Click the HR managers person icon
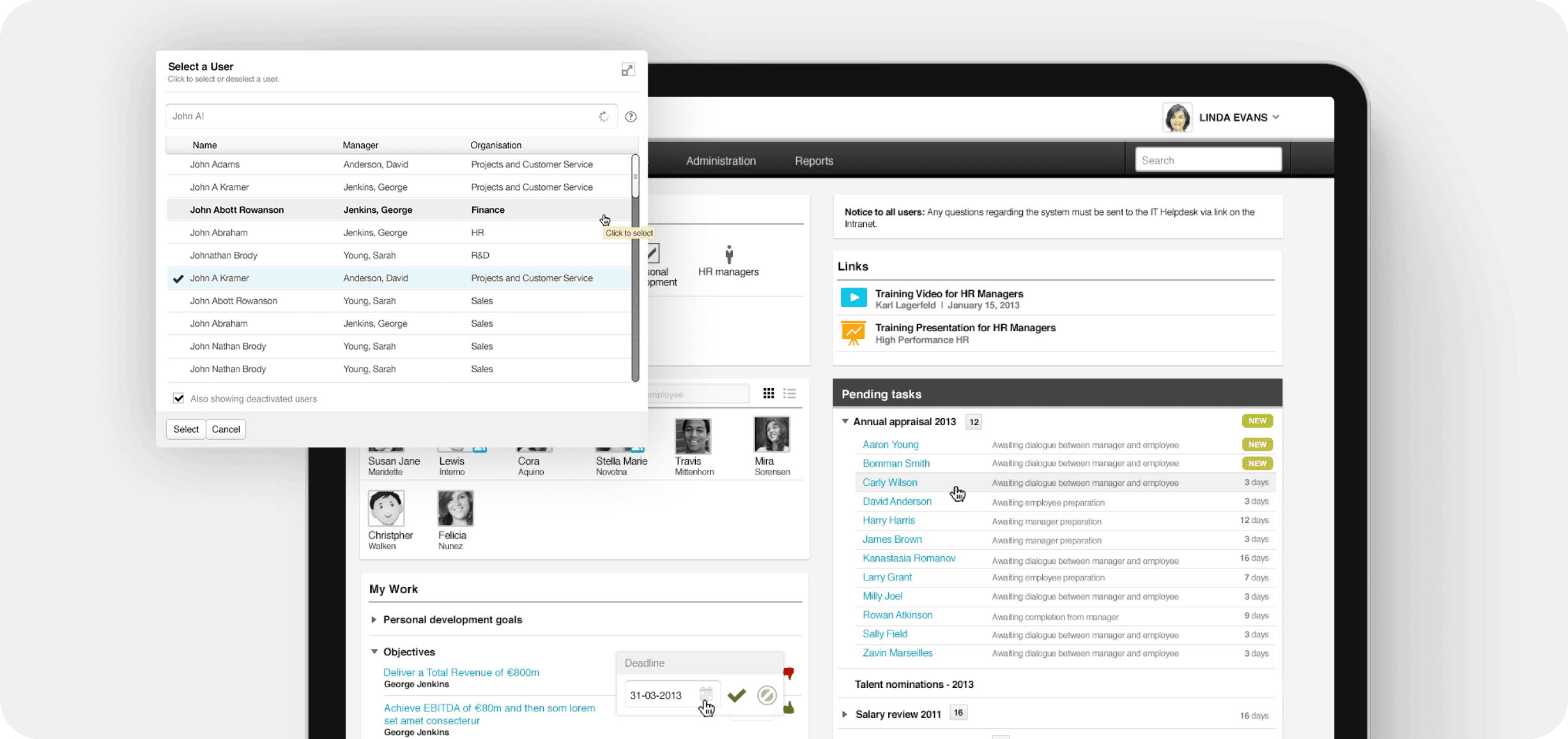 [x=729, y=254]
